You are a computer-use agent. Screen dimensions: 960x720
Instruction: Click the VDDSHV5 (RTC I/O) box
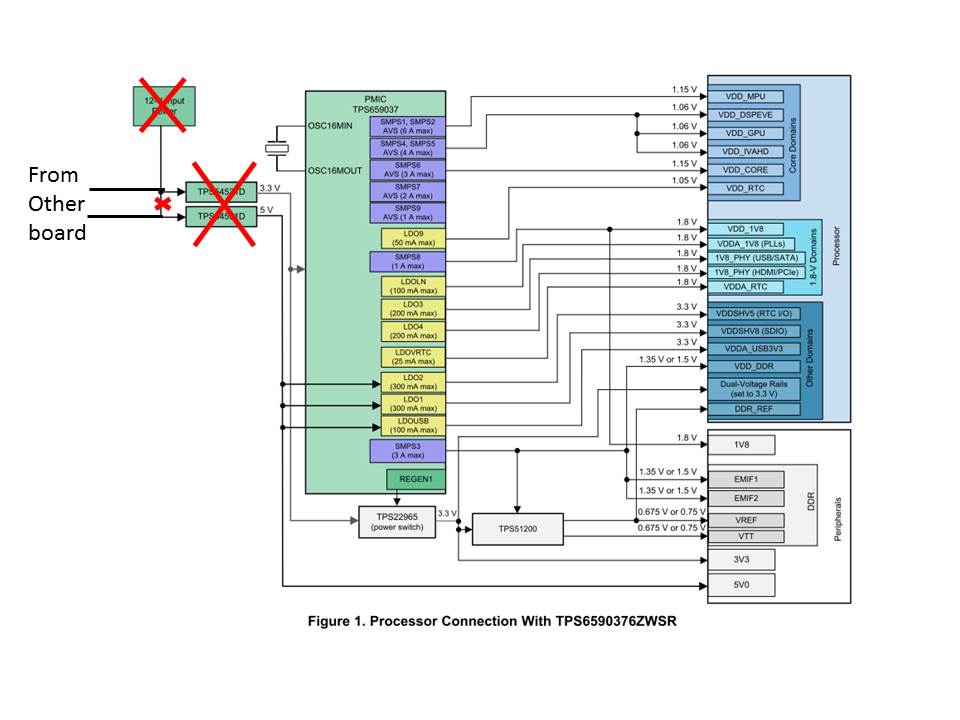coord(754,313)
